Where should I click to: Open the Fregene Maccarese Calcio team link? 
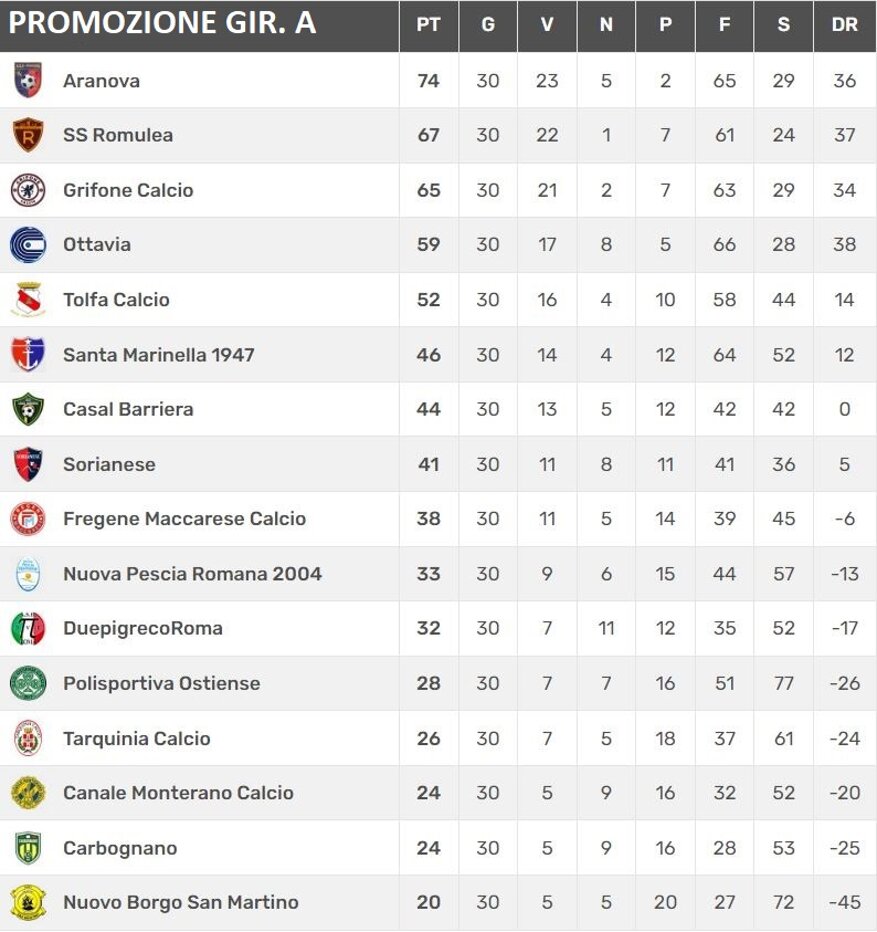(184, 519)
